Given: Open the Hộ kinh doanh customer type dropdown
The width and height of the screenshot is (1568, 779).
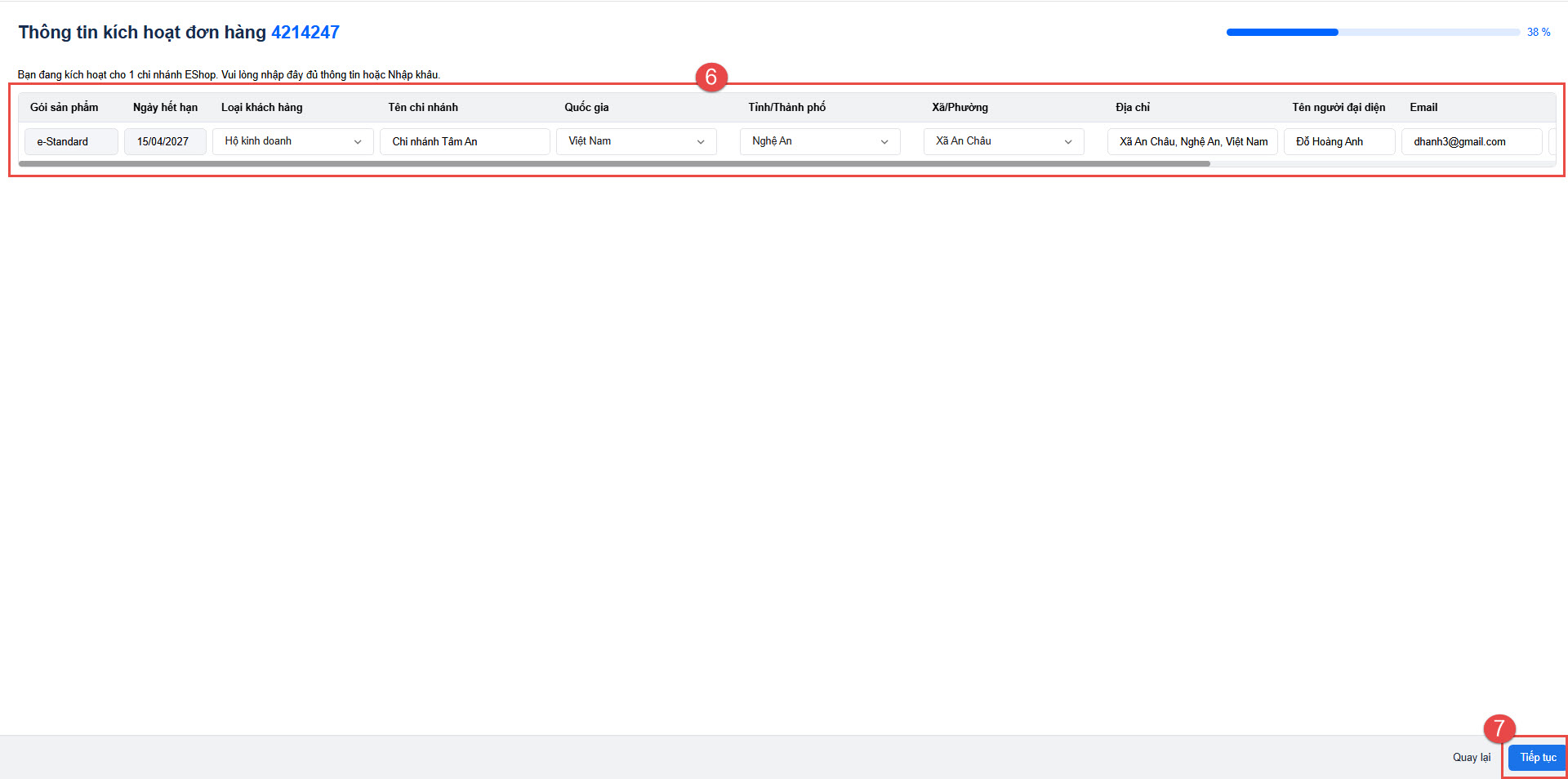Looking at the screenshot, I should click(292, 141).
